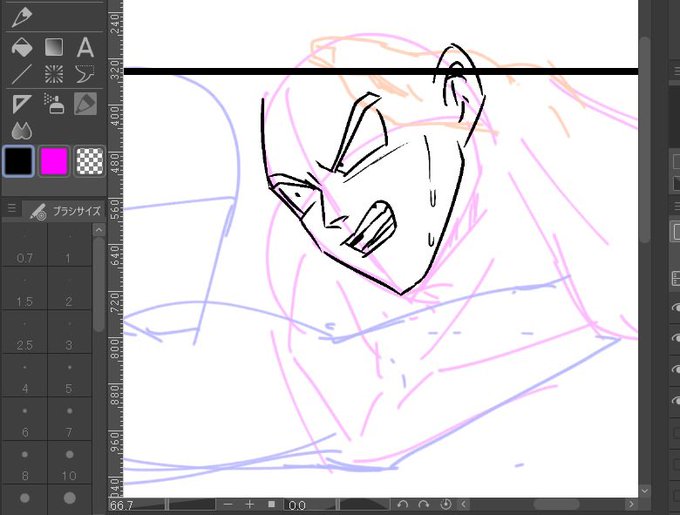680x515 pixels.
Task: Select the Blend droplets tool
Action: (22, 130)
